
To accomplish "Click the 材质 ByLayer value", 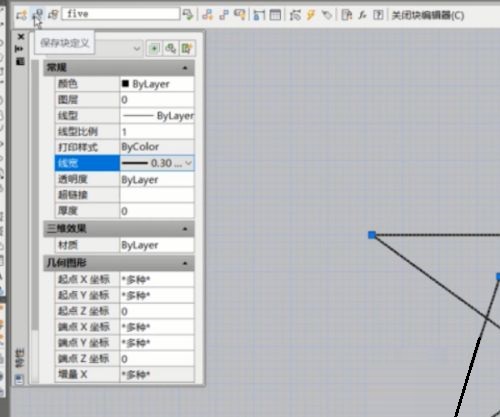I will point(157,245).
